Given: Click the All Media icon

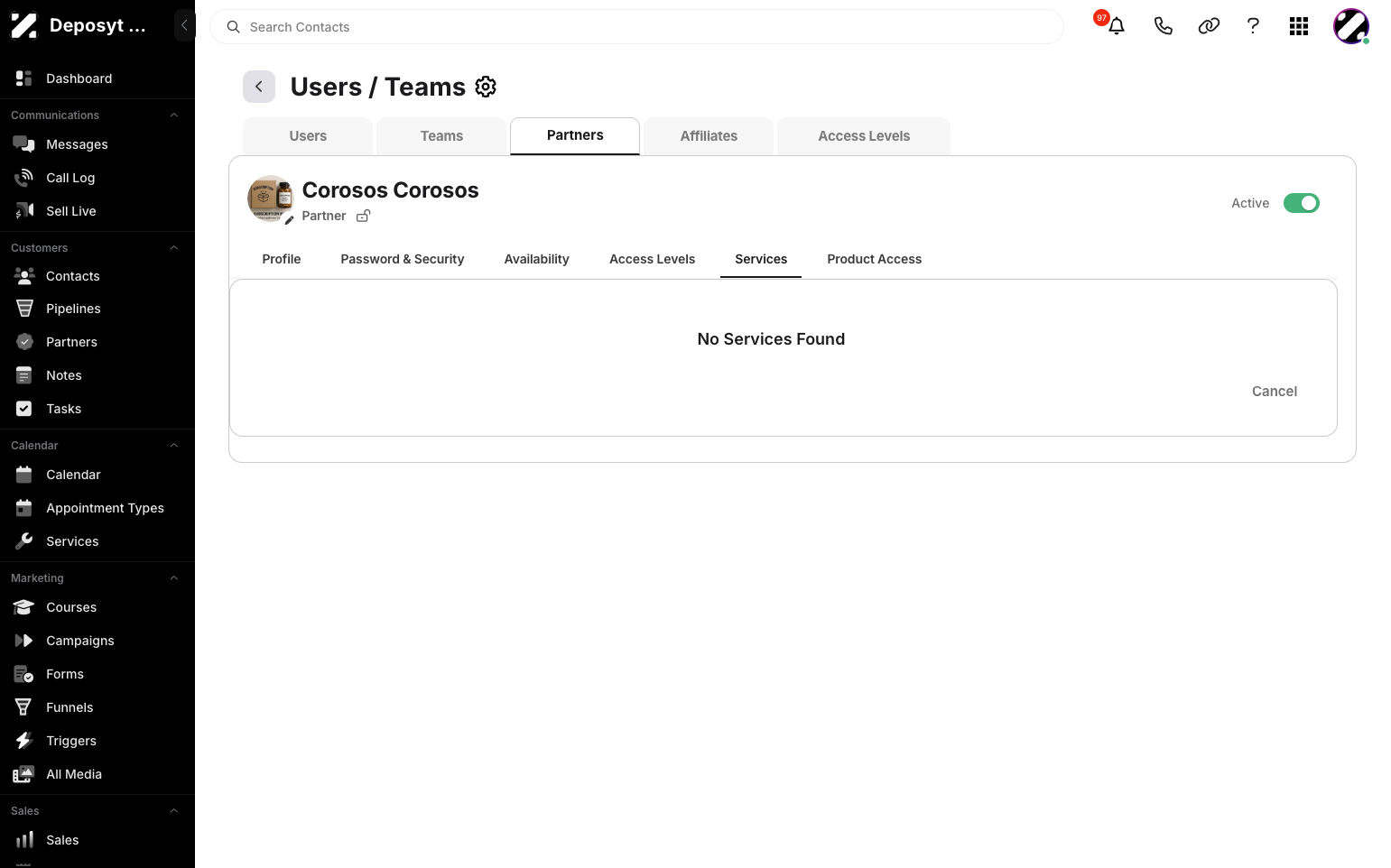Looking at the screenshot, I should (24, 774).
